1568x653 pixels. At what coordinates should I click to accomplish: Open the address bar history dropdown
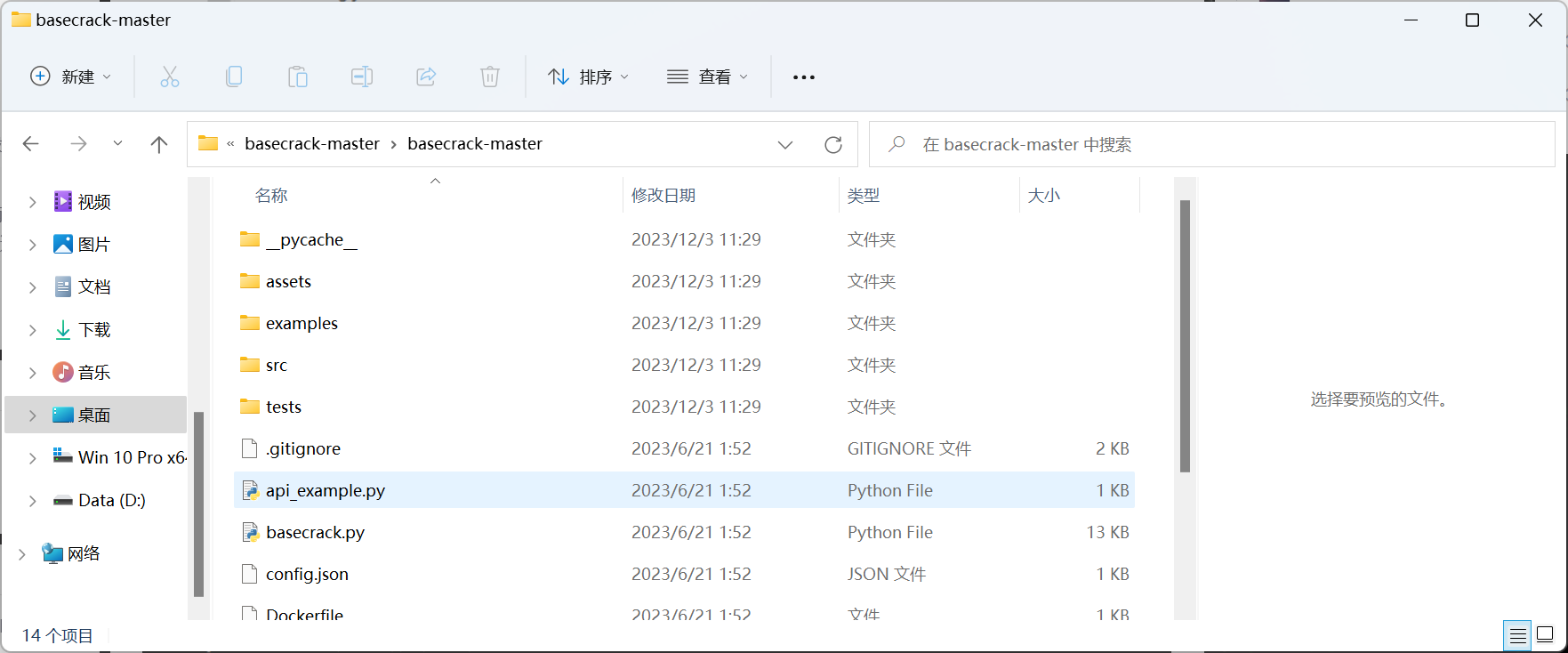pos(785,144)
